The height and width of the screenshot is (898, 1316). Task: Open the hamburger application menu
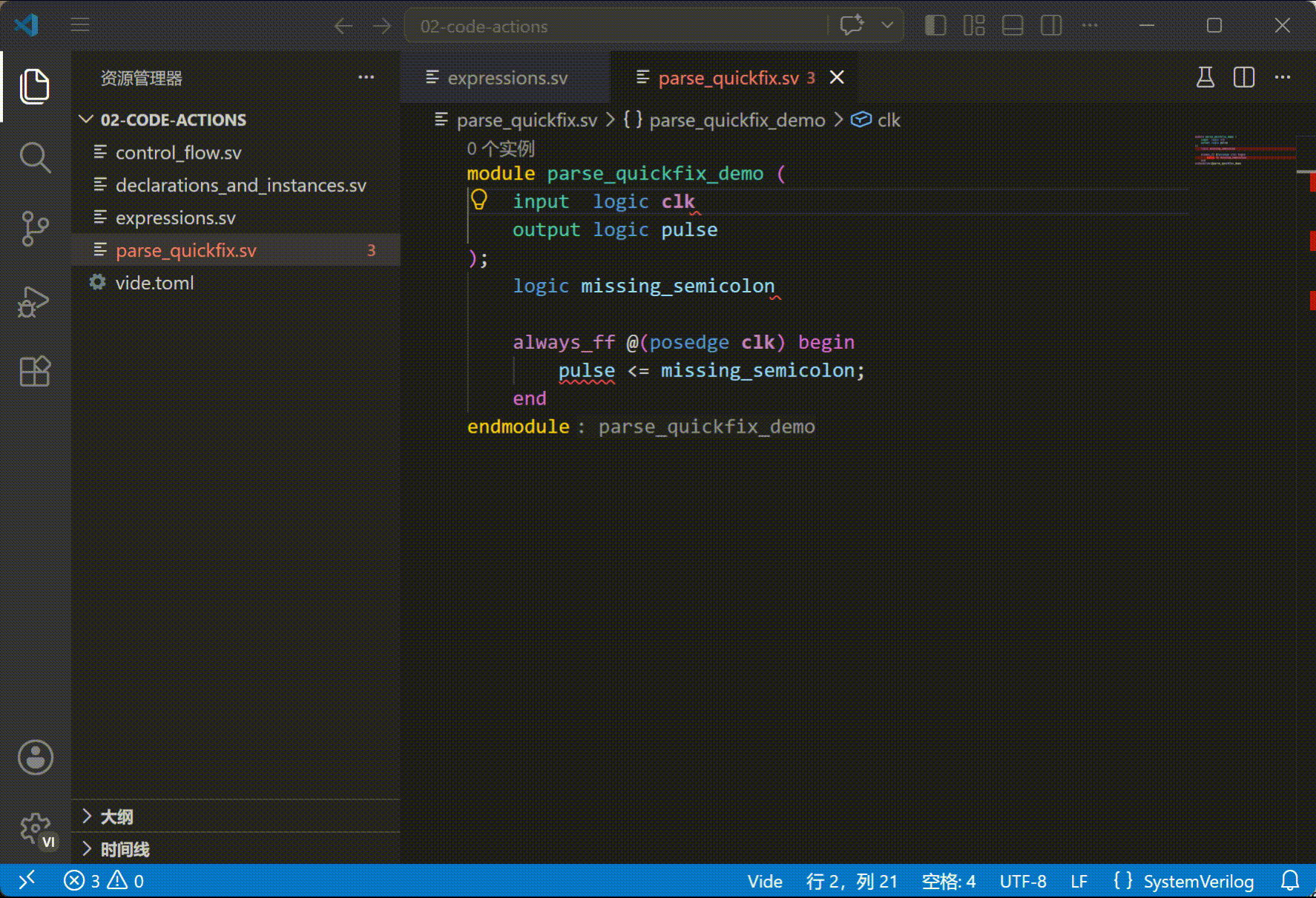coord(80,26)
